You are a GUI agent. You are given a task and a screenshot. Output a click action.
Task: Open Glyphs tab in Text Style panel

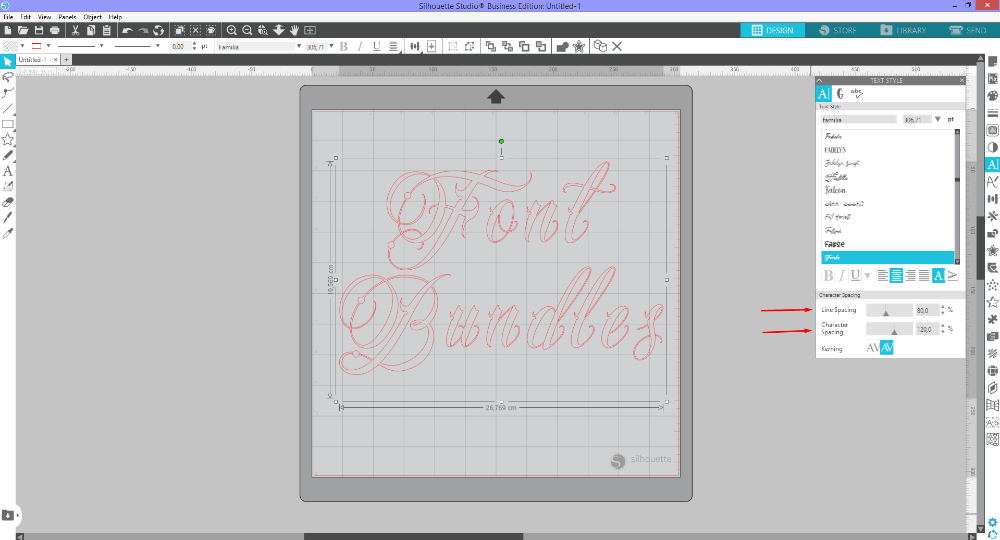(840, 94)
